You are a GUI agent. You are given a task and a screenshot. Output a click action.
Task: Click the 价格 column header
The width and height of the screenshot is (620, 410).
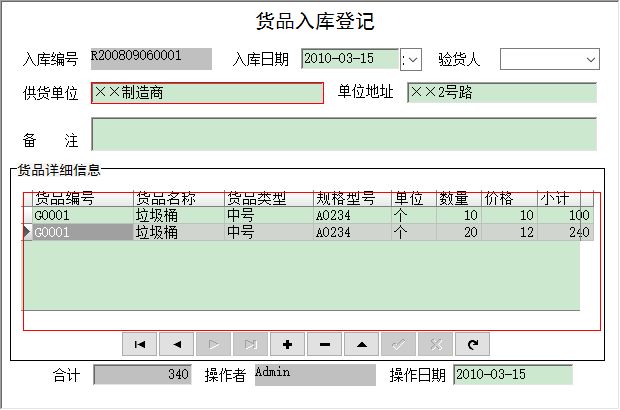[x=509, y=198]
